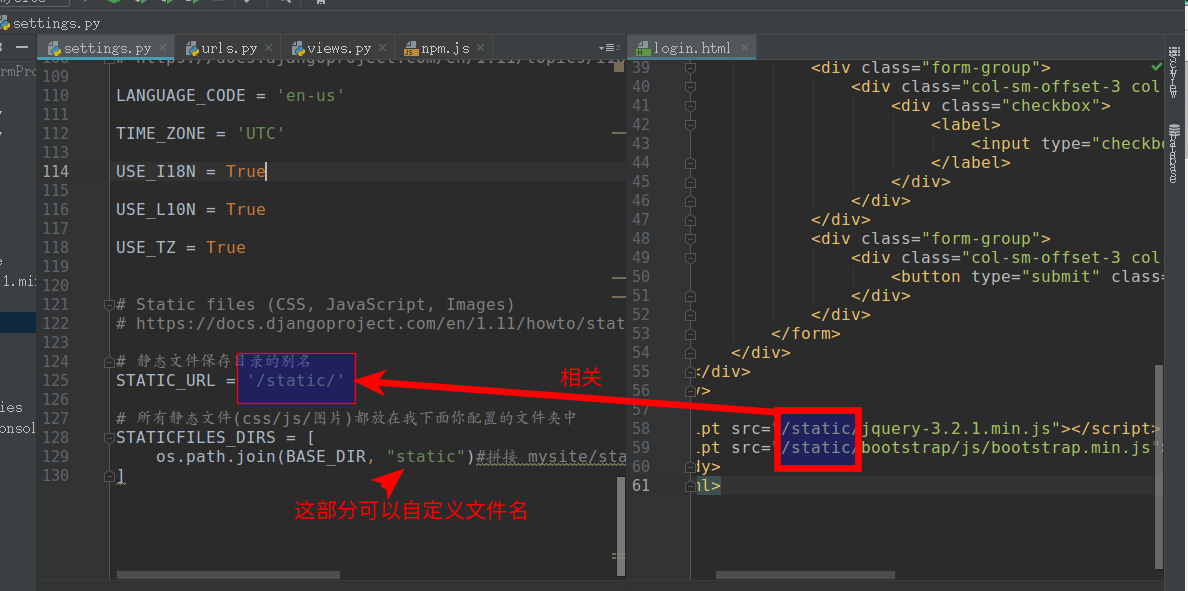
Task: Click the USE_TZ setting name
Action: point(145,248)
